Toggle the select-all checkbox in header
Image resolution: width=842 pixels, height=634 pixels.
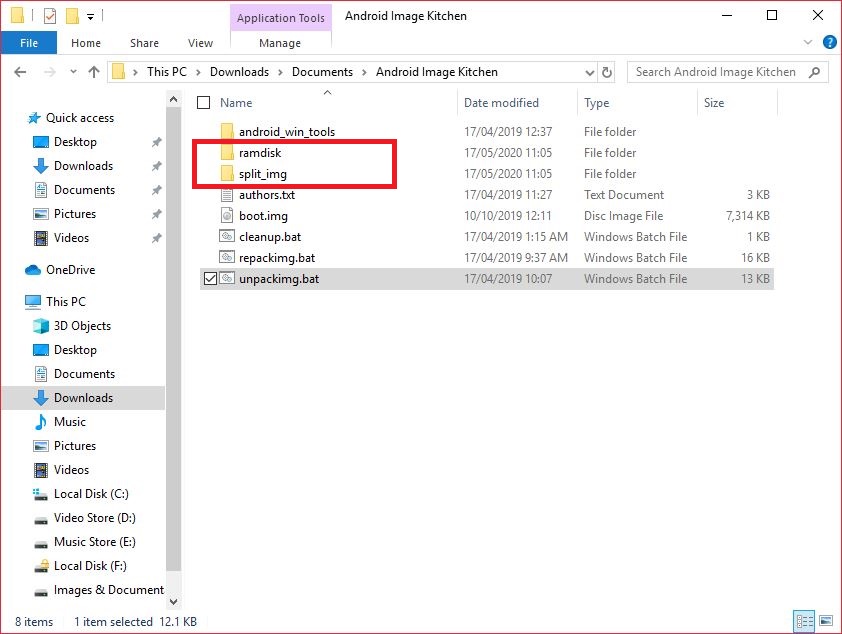(204, 103)
